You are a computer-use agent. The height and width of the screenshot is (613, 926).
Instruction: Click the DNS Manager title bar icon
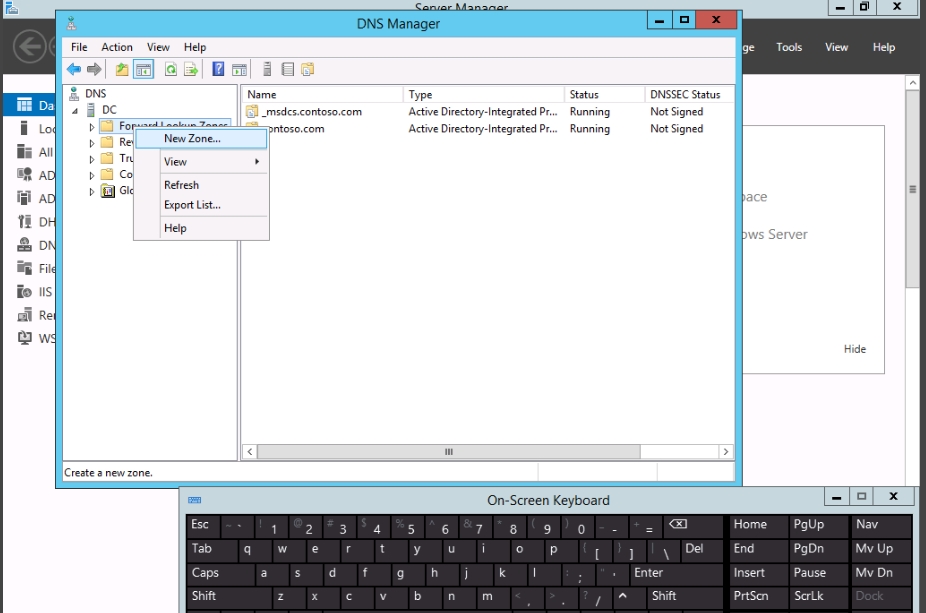click(71, 24)
